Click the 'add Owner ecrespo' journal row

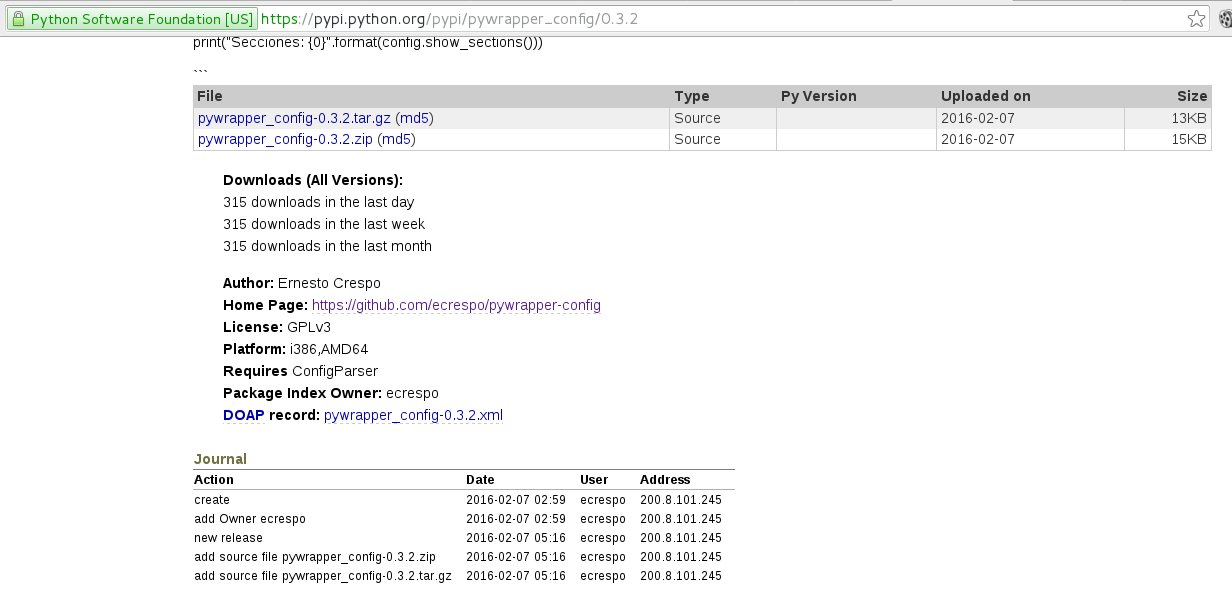point(250,519)
